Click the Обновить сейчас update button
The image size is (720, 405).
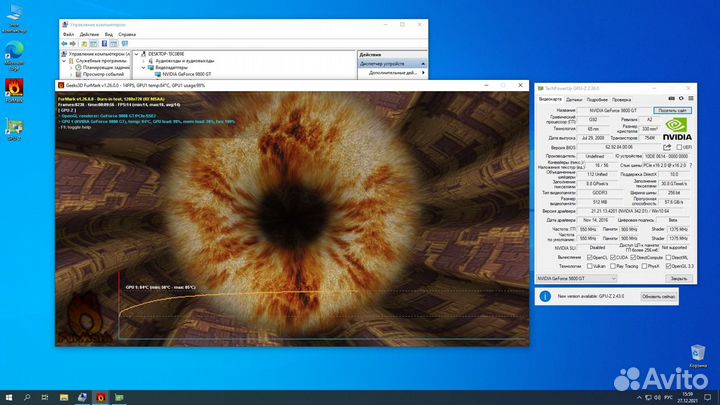pos(658,297)
